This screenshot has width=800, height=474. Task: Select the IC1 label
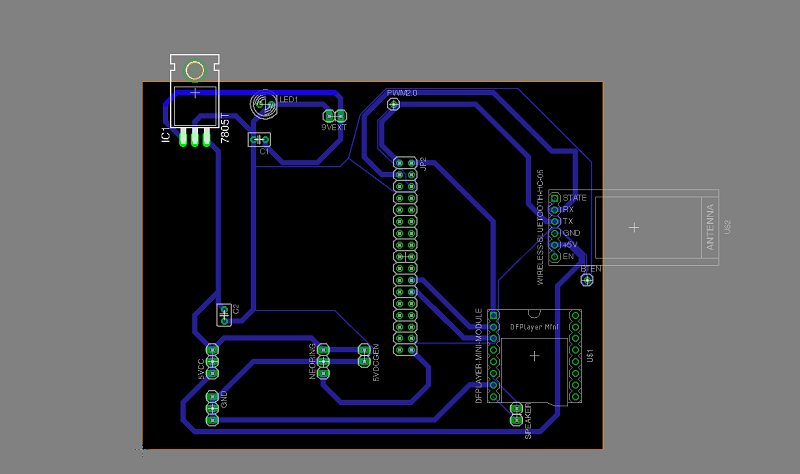165,135
